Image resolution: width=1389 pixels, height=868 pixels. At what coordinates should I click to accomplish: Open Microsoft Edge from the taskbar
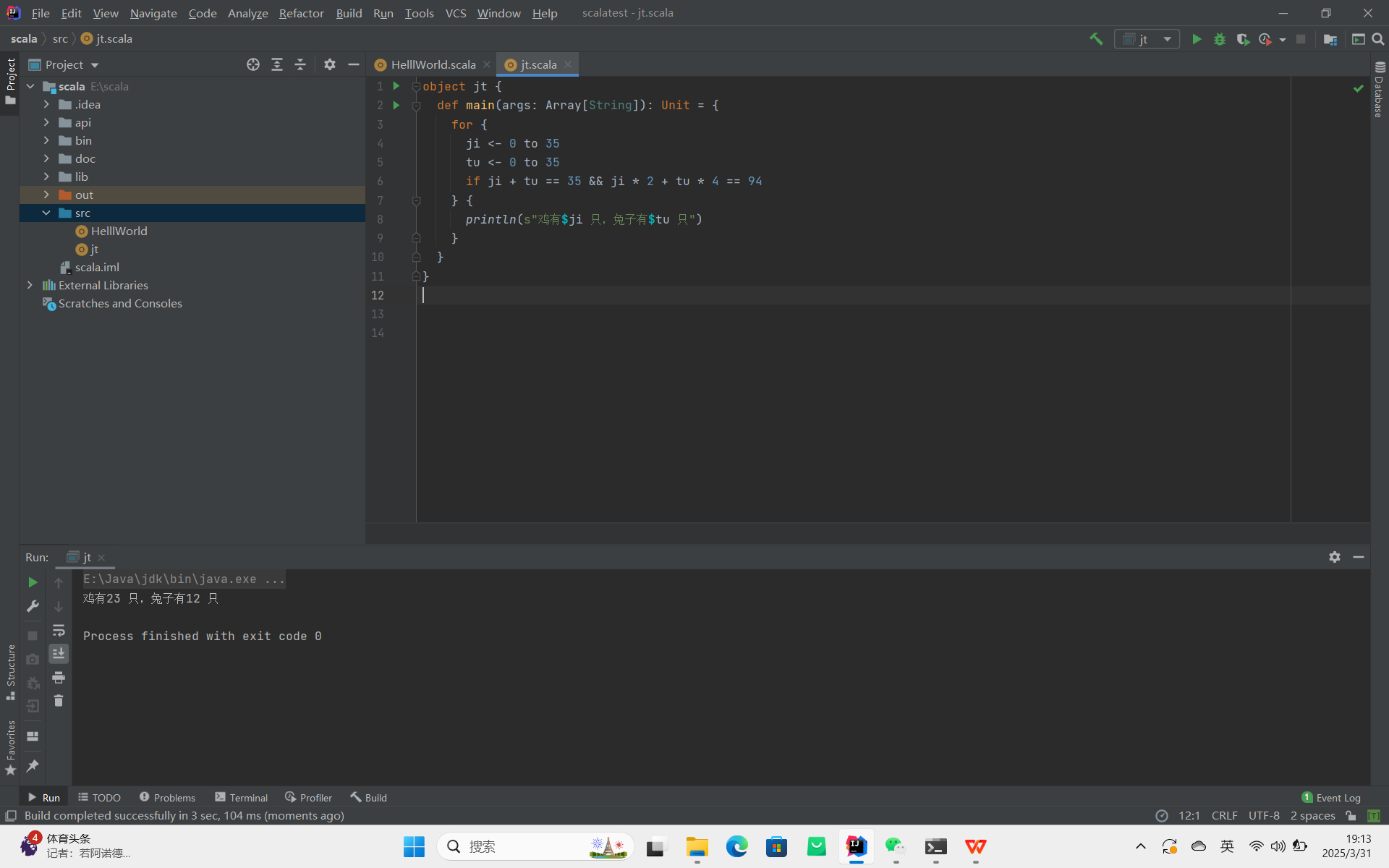click(736, 846)
